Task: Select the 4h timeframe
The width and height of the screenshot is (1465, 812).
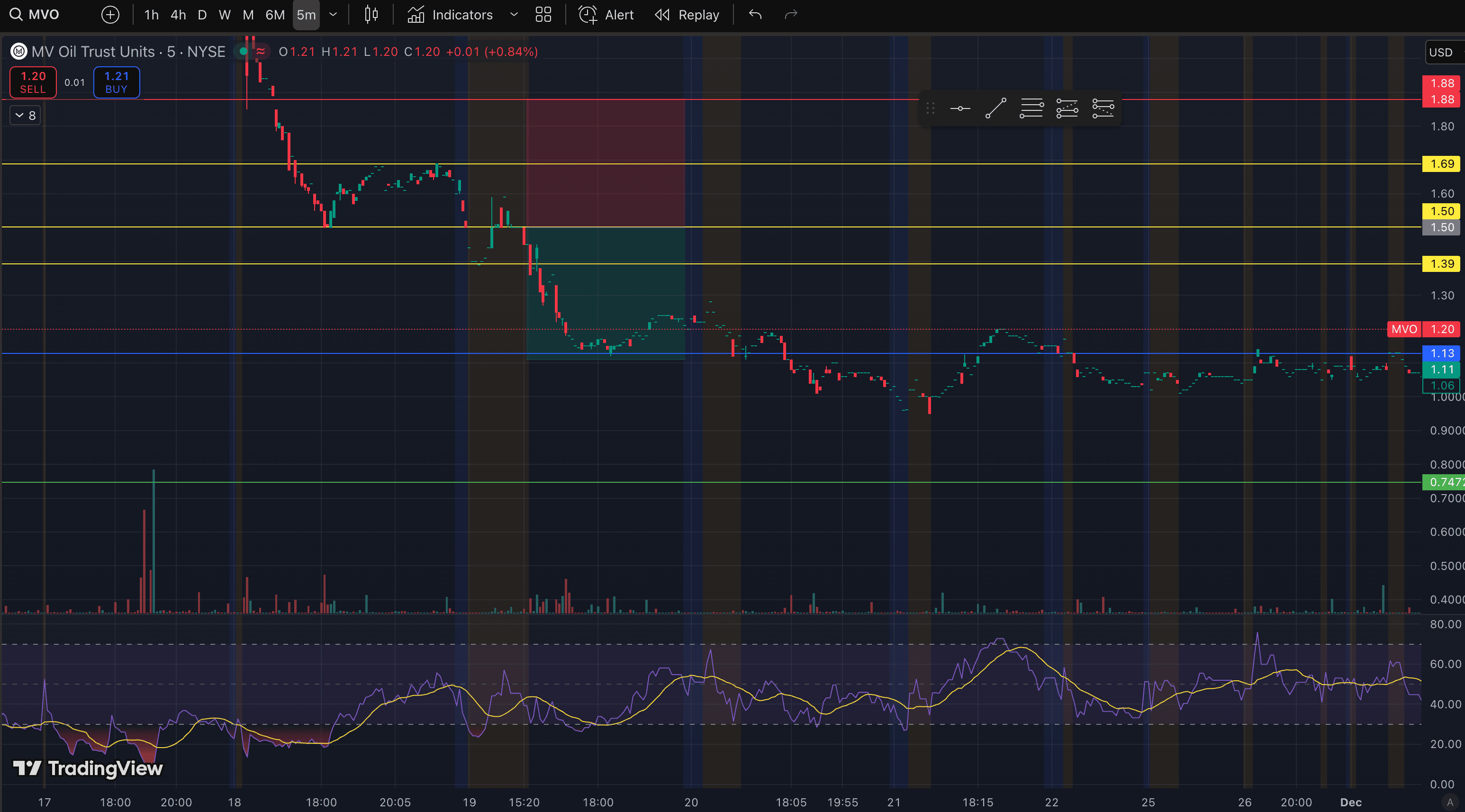Action: tap(178, 15)
